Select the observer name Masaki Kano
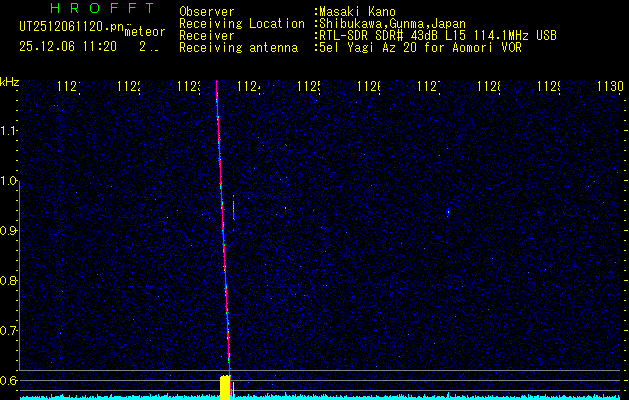Screen dimensions: 629x400 (x=357, y=12)
